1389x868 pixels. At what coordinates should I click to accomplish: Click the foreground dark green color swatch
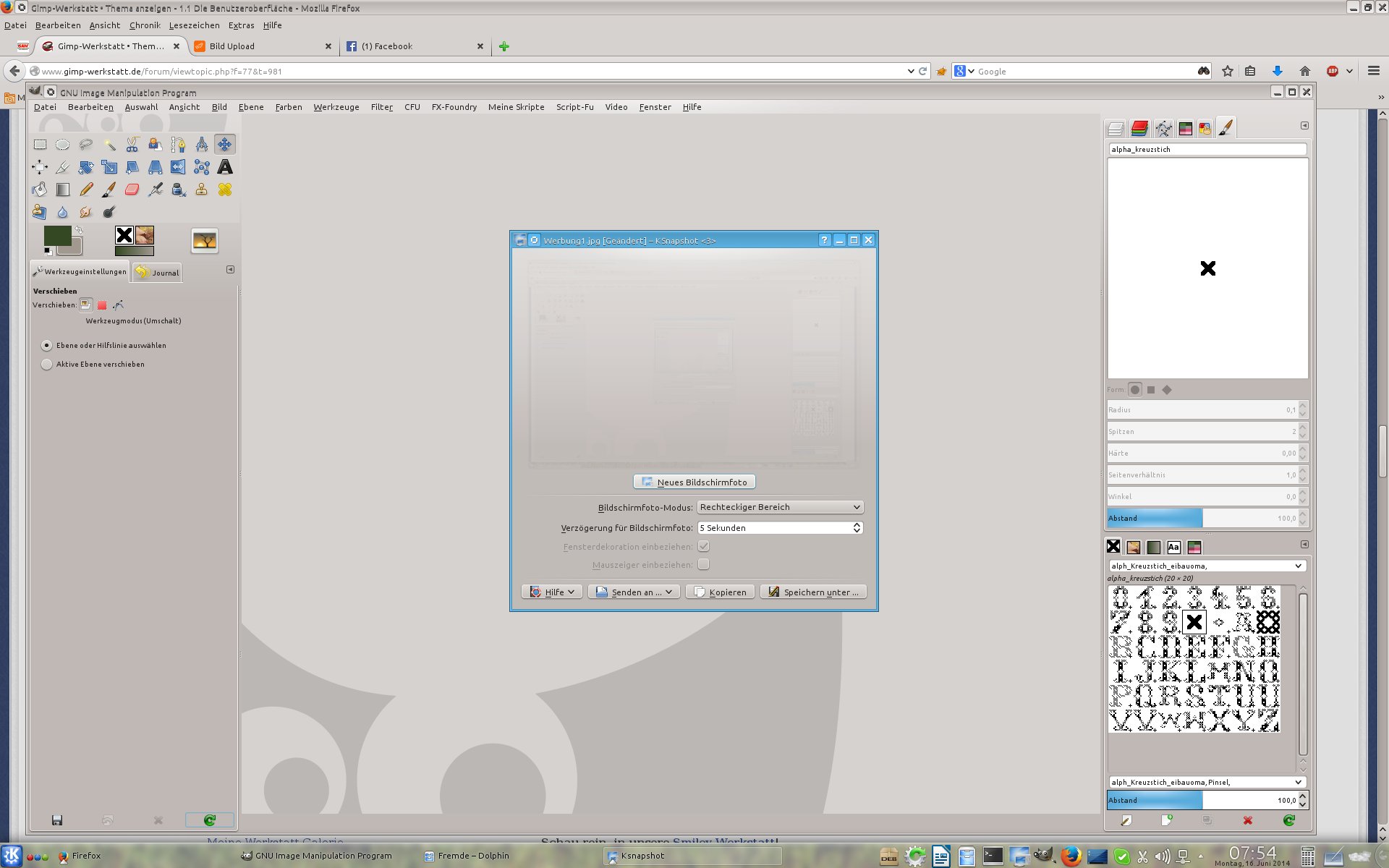click(57, 236)
